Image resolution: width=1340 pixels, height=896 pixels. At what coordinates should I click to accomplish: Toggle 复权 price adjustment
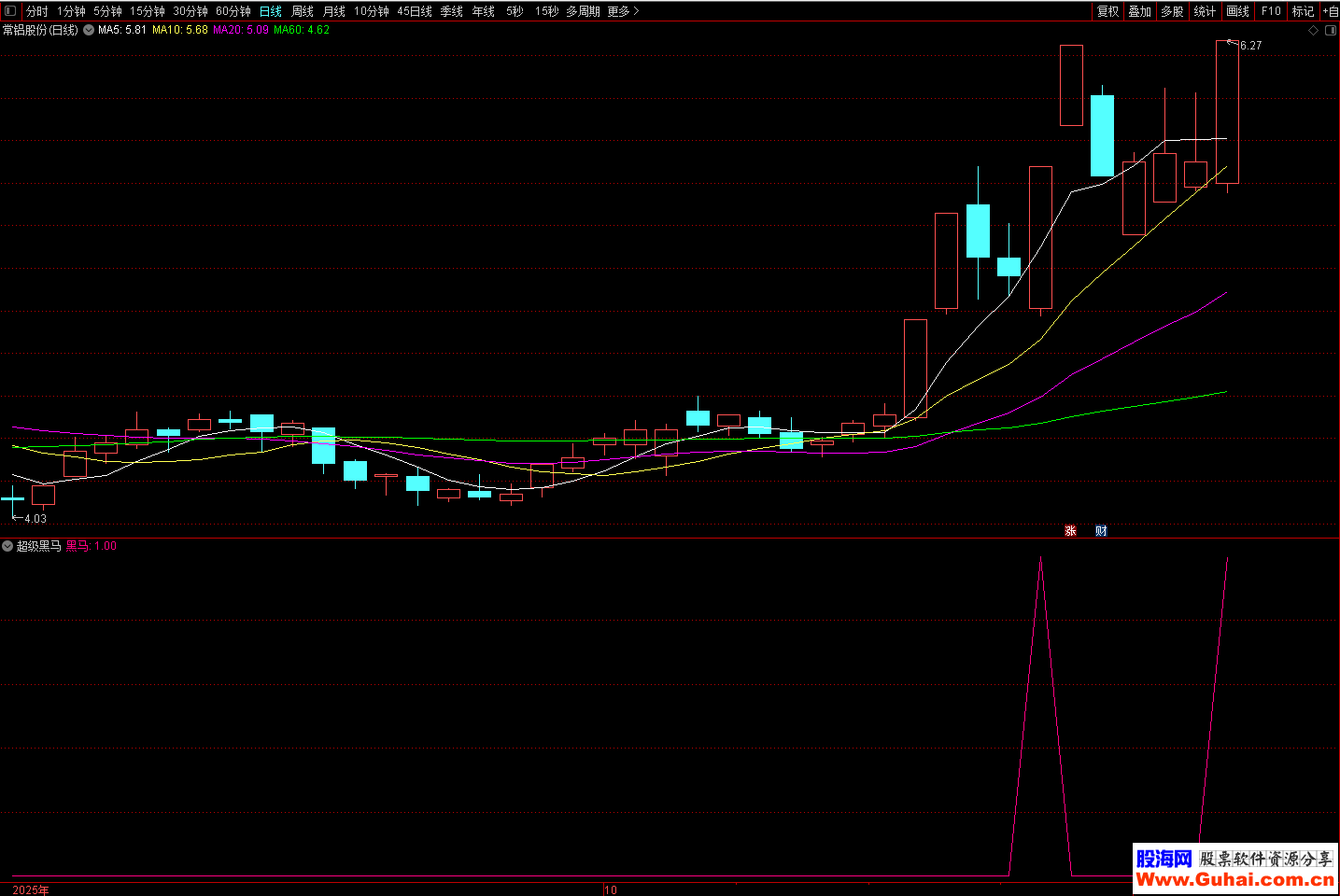pyautogui.click(x=1107, y=11)
